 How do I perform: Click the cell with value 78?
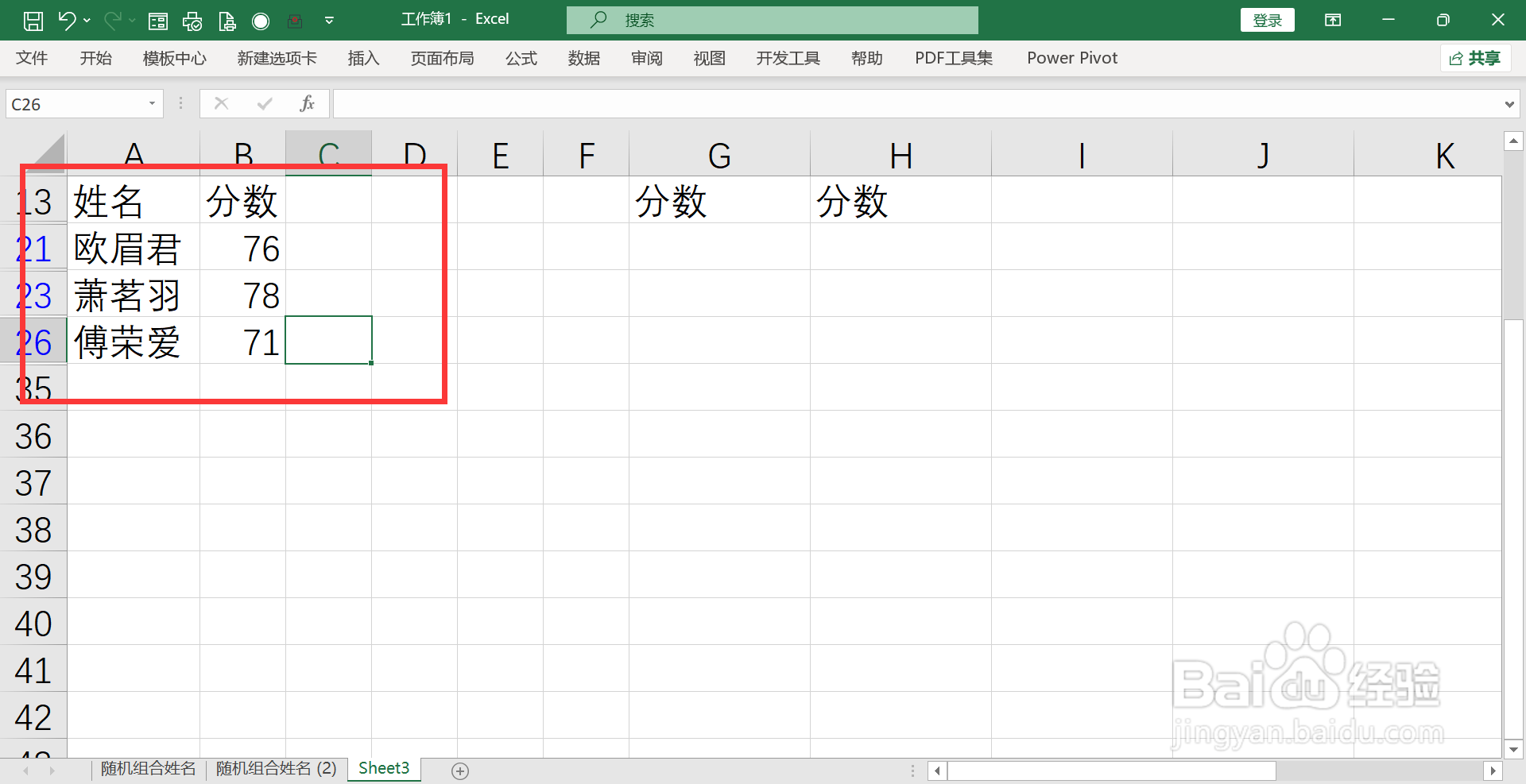coord(242,294)
